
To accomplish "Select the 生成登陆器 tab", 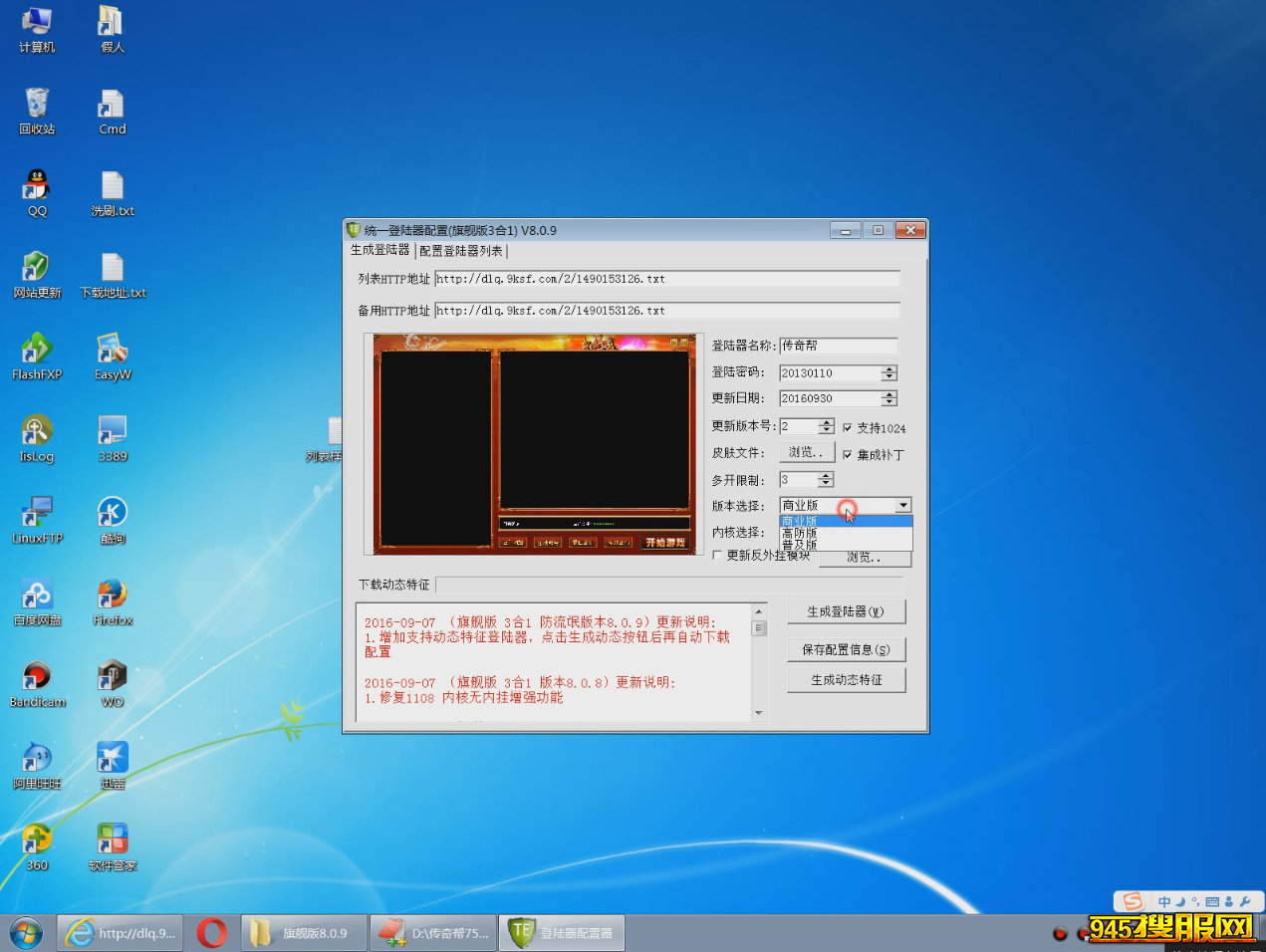I will pos(380,250).
